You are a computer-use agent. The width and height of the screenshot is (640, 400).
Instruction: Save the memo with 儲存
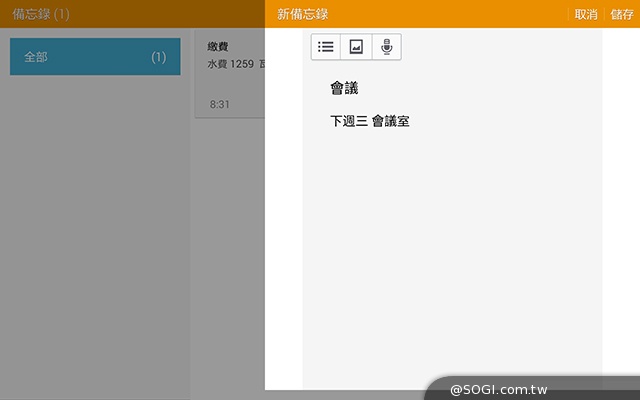coord(621,14)
